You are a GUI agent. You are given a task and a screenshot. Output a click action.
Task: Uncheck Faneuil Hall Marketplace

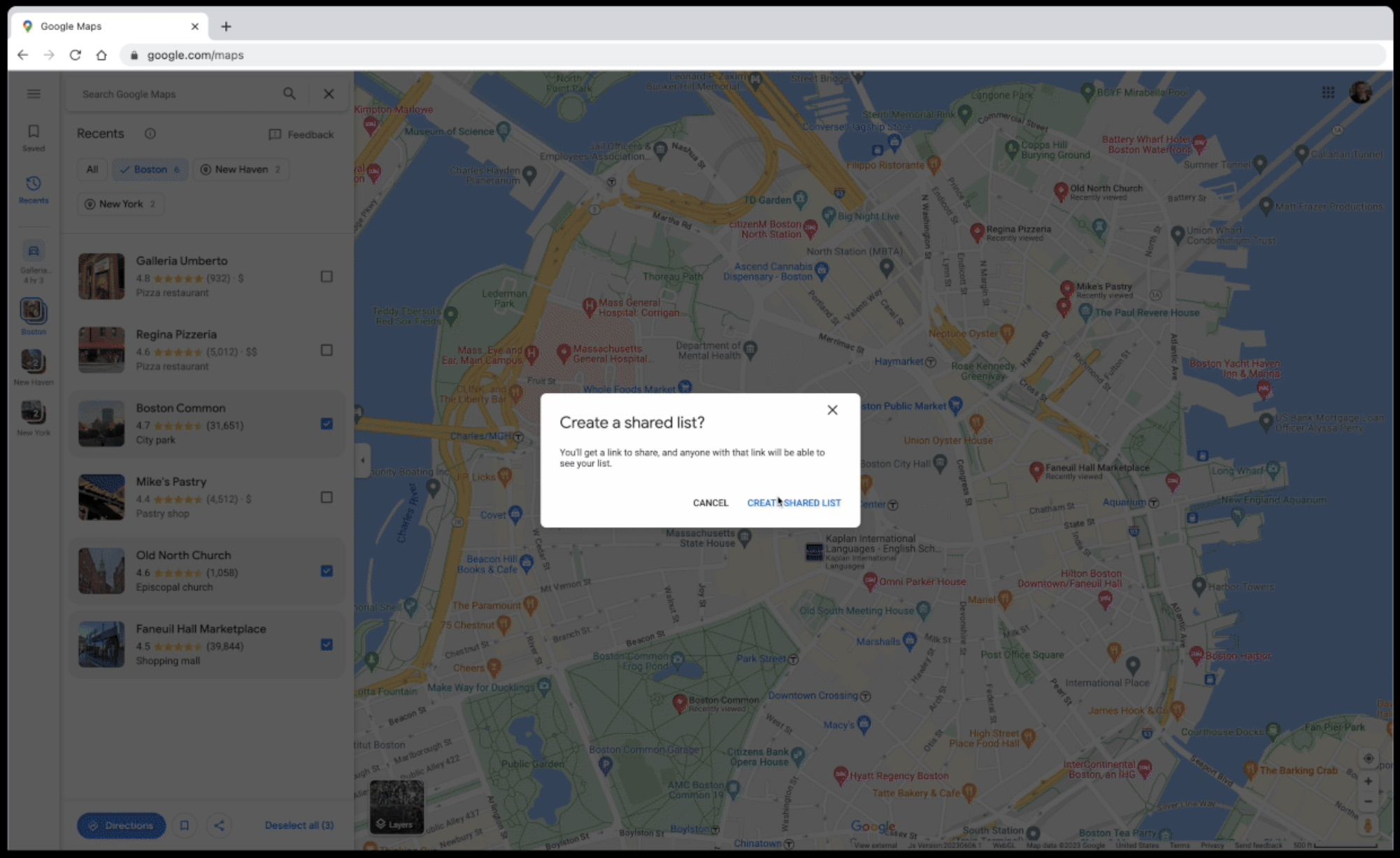coord(327,645)
